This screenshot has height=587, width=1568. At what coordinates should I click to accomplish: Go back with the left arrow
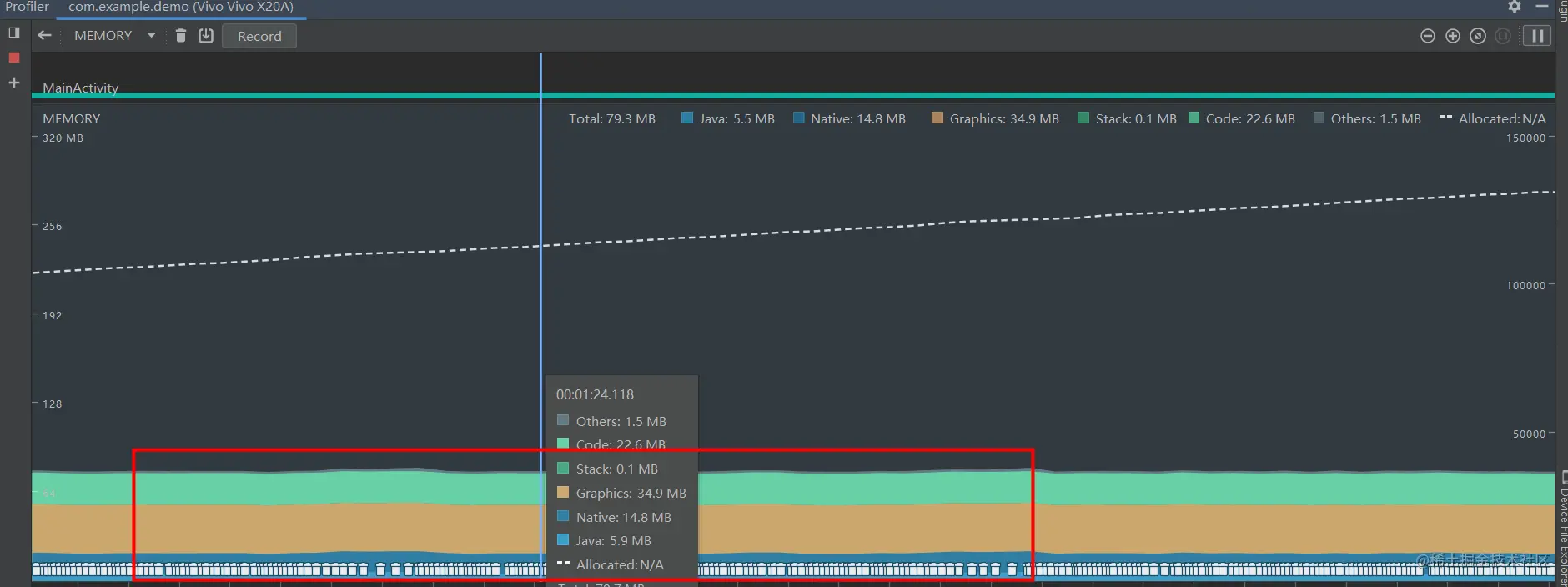45,35
